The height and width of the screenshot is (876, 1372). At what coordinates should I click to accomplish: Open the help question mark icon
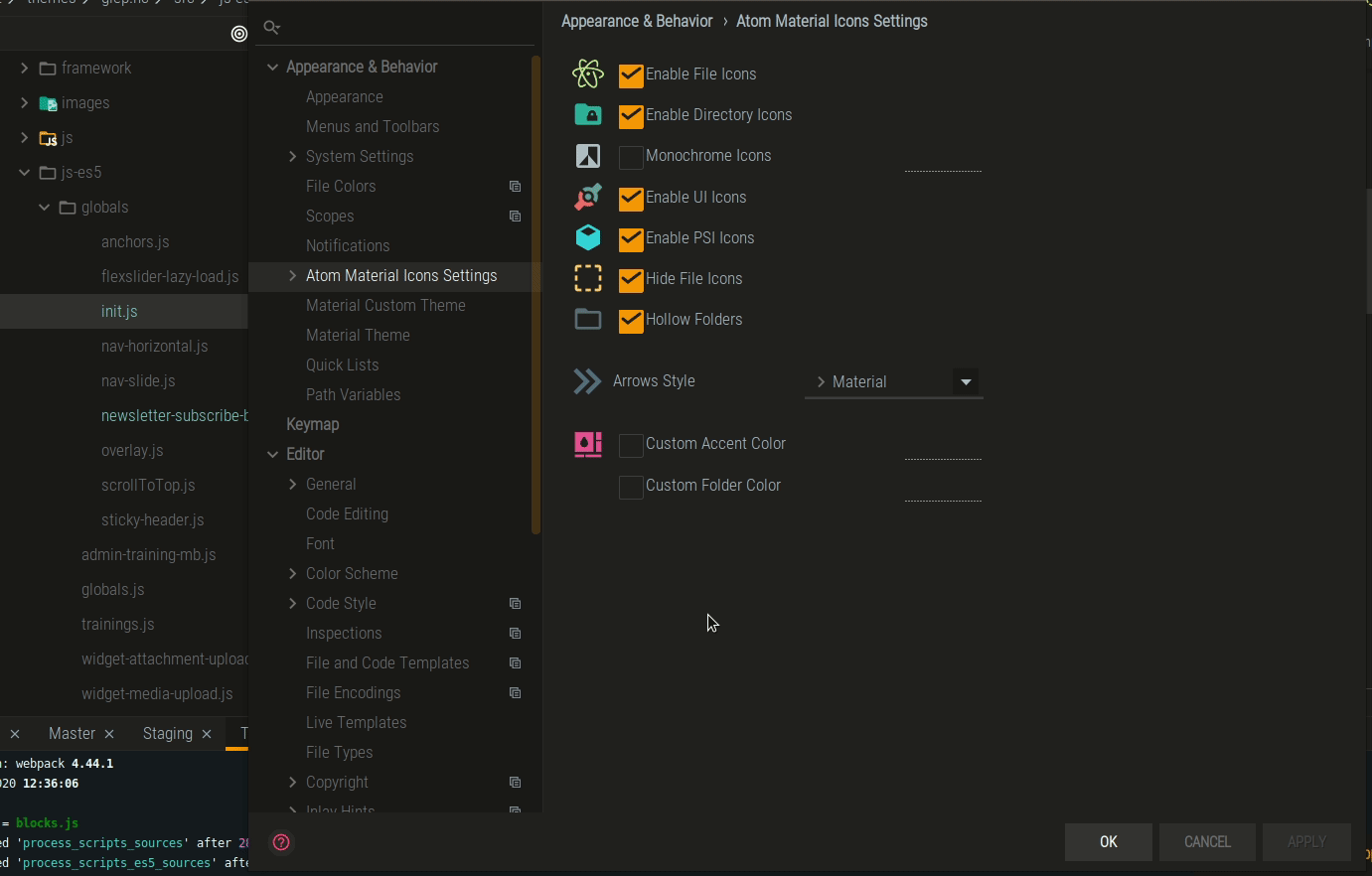click(x=281, y=842)
